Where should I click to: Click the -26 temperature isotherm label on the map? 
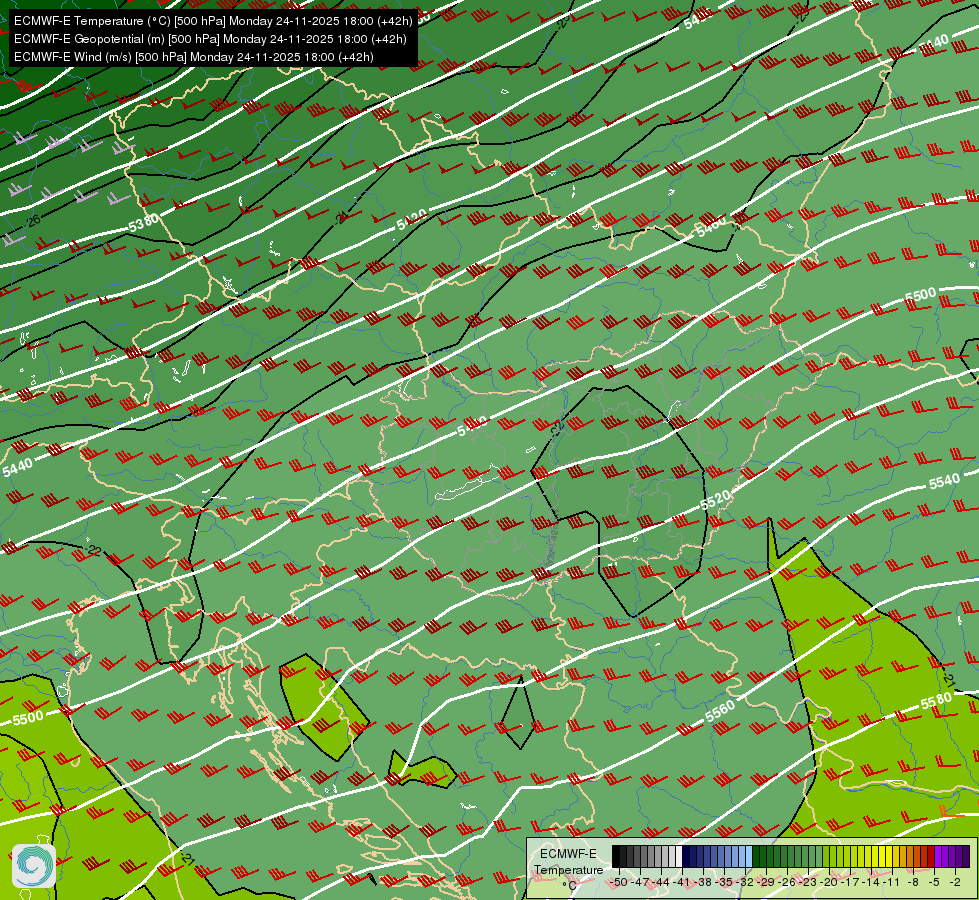[x=33, y=220]
